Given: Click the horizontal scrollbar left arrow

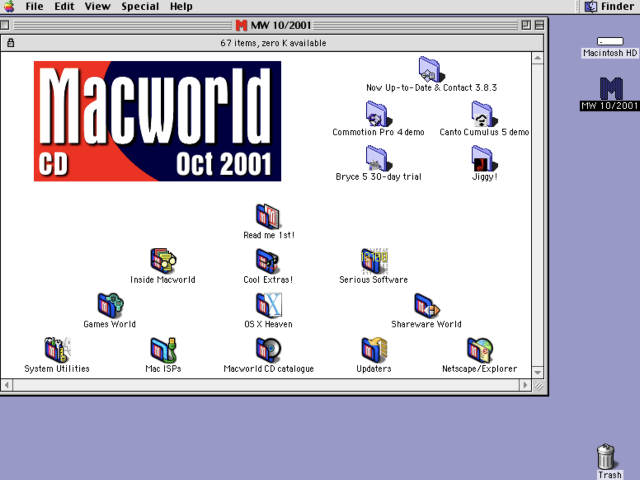Looking at the screenshot, I should pyautogui.click(x=7, y=385).
